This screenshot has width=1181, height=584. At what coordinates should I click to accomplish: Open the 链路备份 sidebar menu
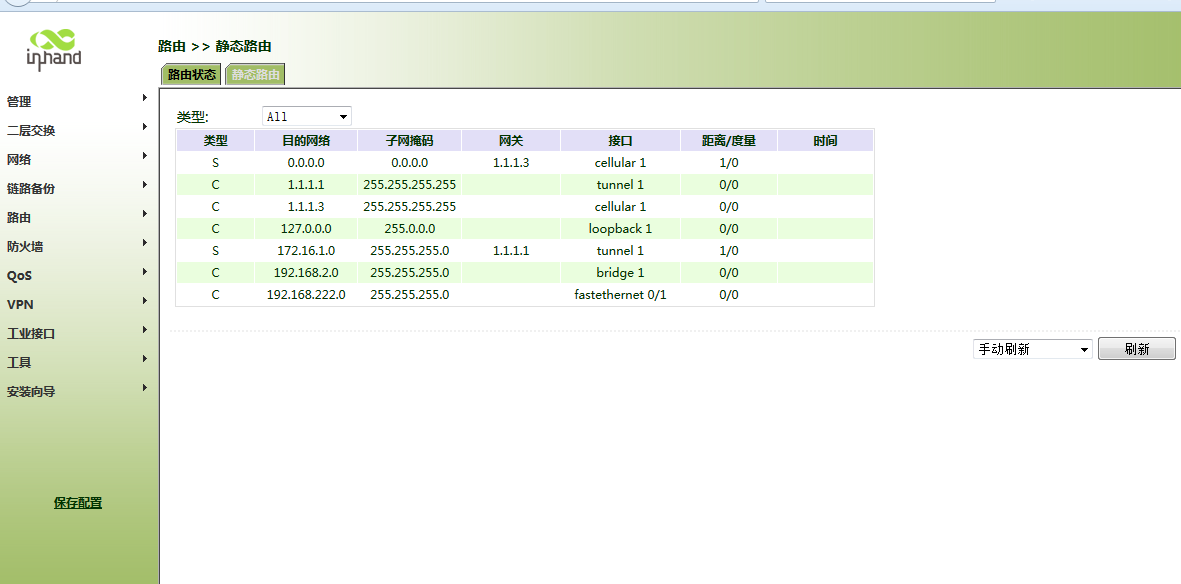31,189
